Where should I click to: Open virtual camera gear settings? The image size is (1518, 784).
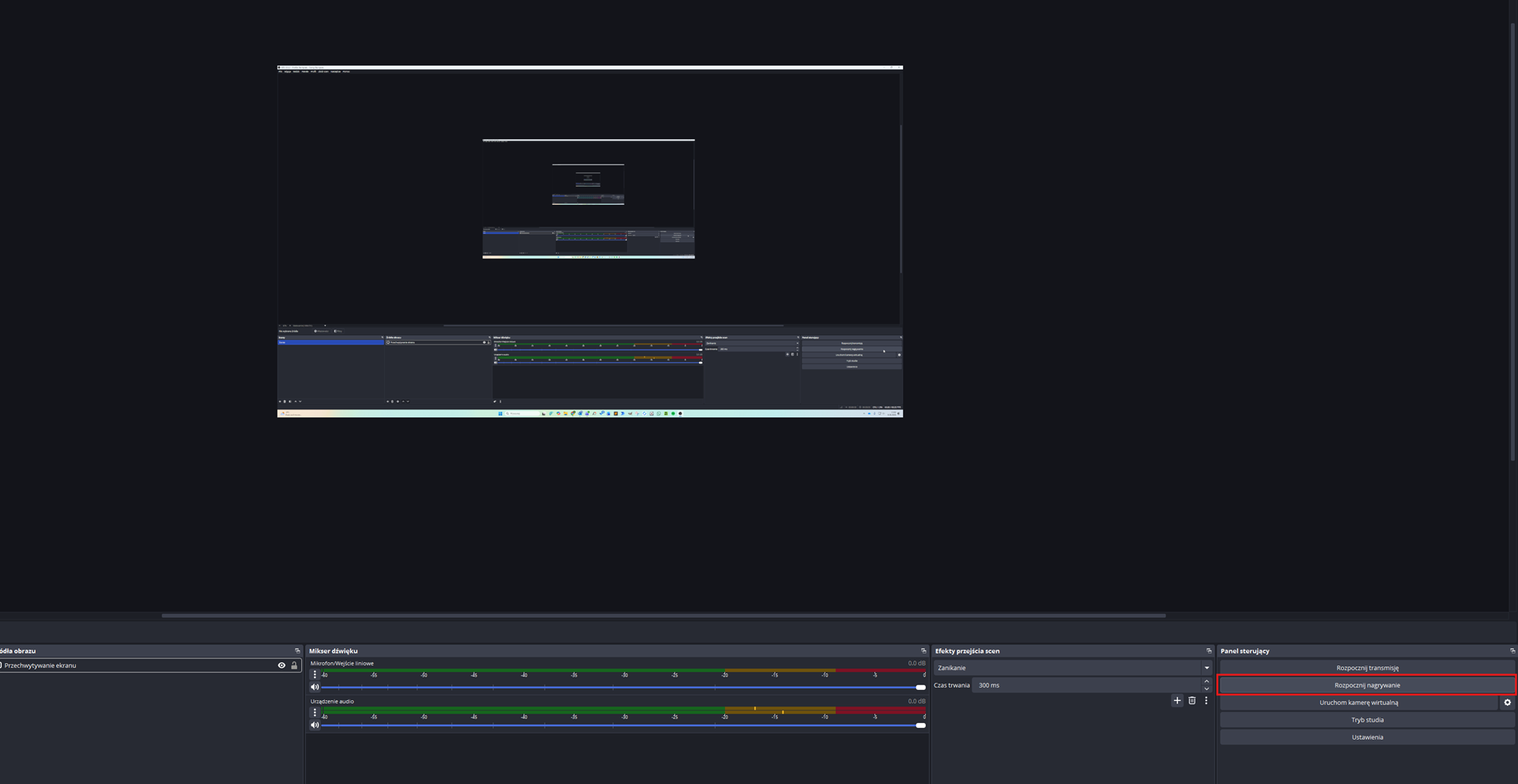pos(1507,703)
